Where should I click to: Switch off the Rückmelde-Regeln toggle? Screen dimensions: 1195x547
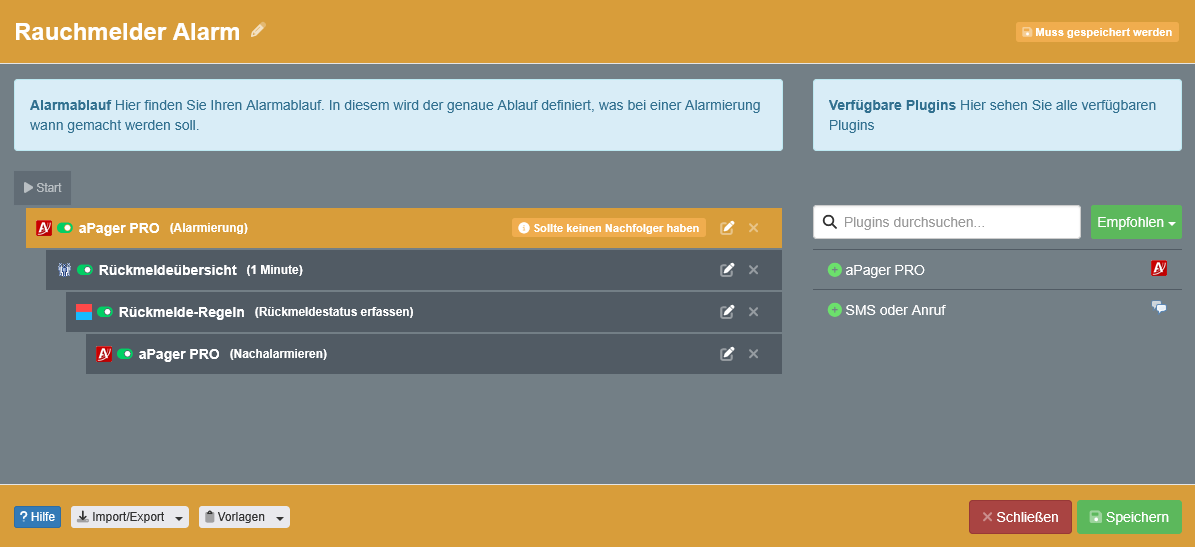point(105,312)
